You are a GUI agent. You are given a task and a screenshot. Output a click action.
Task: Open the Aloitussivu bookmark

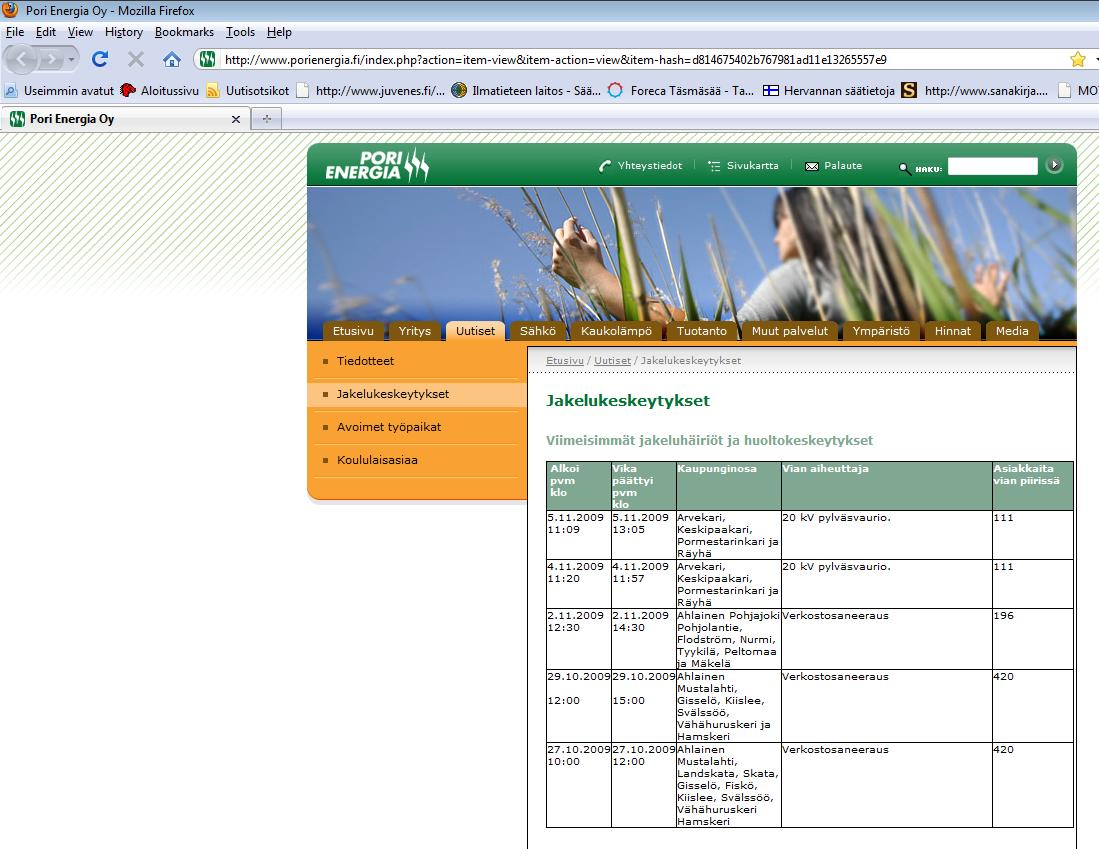tap(159, 90)
